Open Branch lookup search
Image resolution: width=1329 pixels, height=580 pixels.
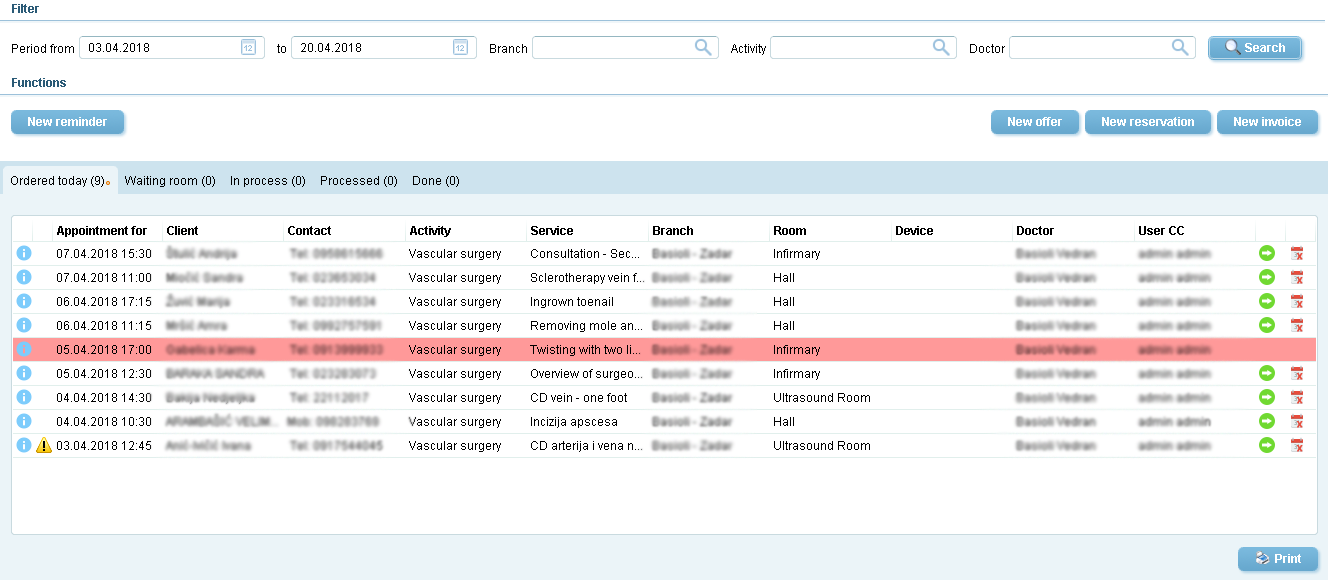click(x=703, y=47)
